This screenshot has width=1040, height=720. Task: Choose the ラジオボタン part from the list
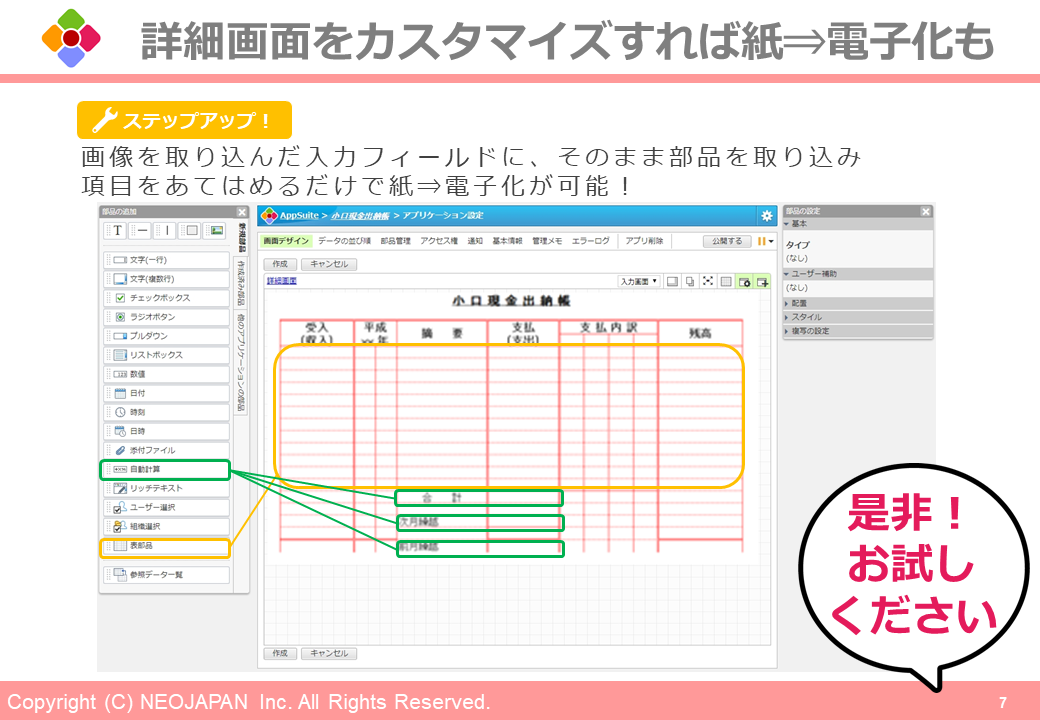[x=166, y=317]
